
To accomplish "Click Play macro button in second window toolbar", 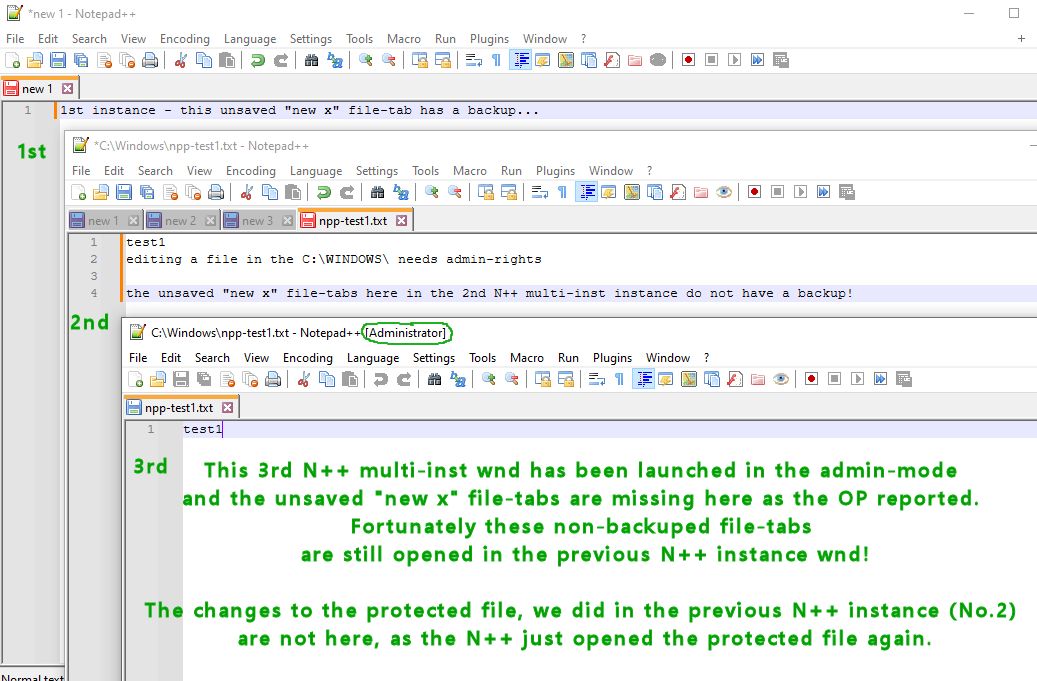I will [801, 192].
